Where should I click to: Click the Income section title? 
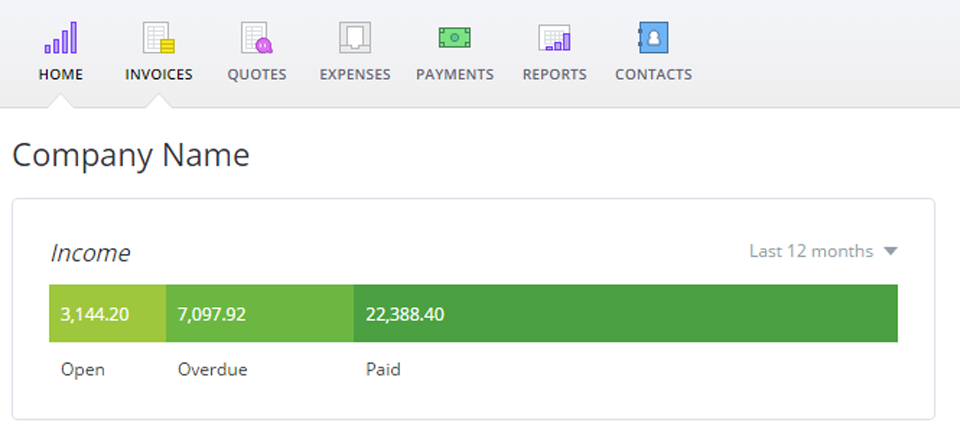point(90,253)
